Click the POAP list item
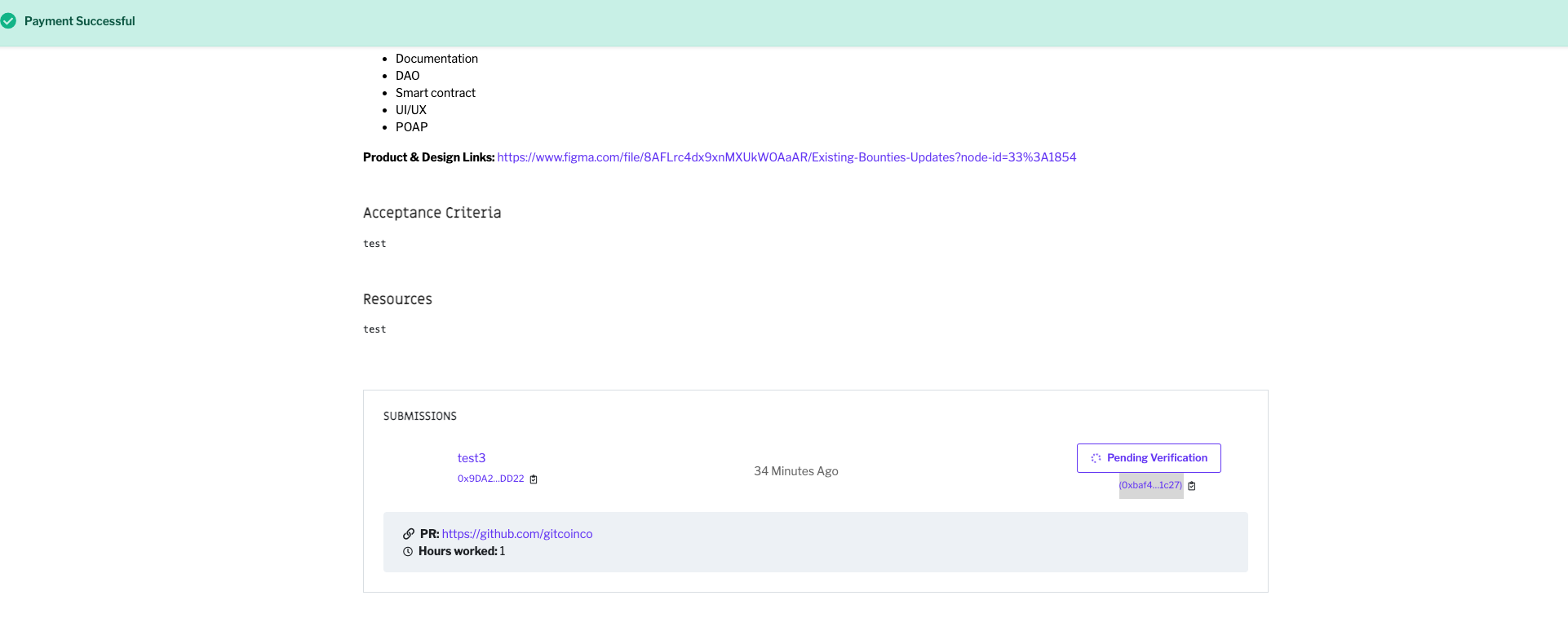The height and width of the screenshot is (631, 1568). (411, 127)
